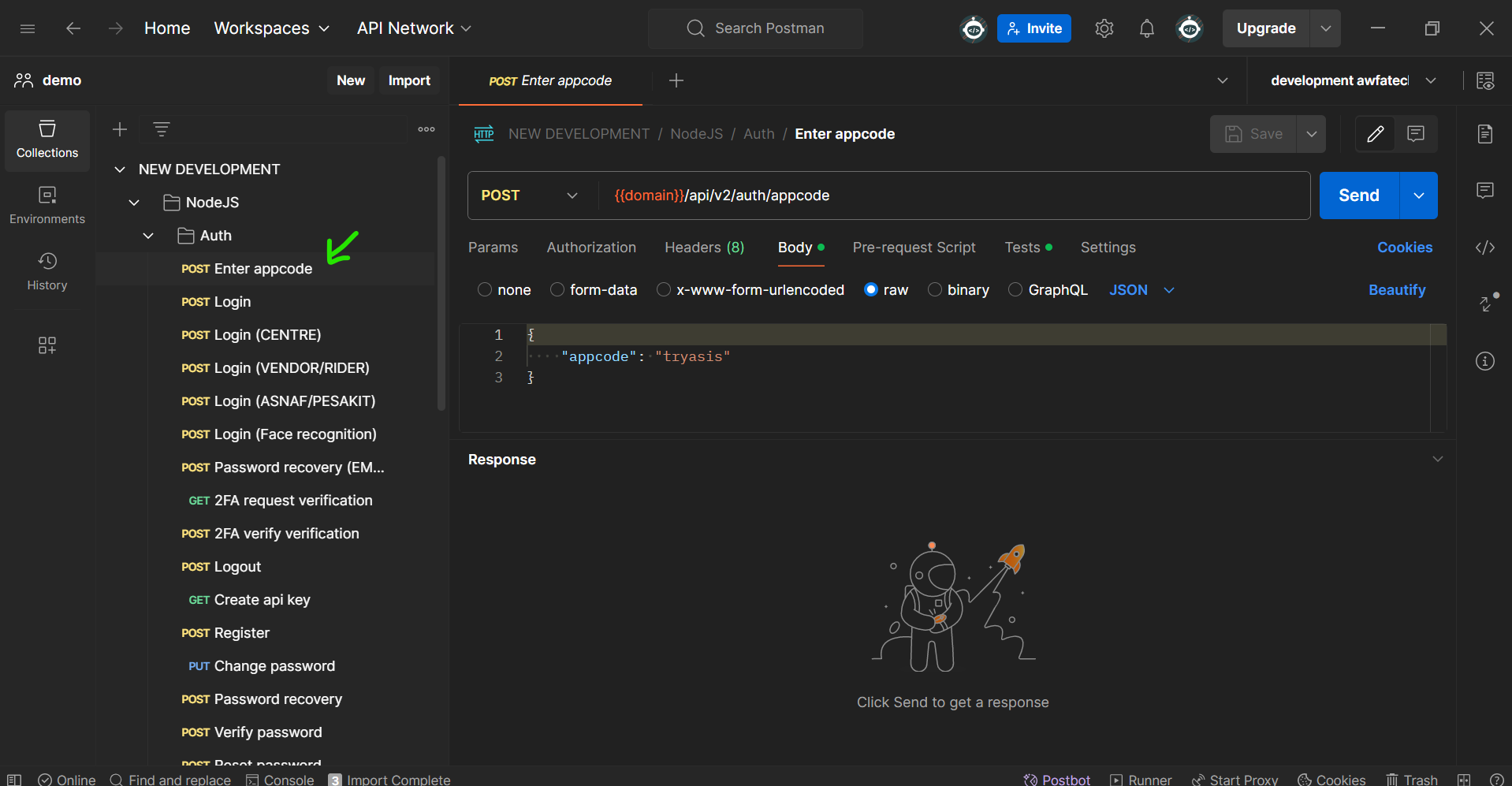The height and width of the screenshot is (786, 1512).
Task: Add a new collection with plus icon
Action: point(120,129)
